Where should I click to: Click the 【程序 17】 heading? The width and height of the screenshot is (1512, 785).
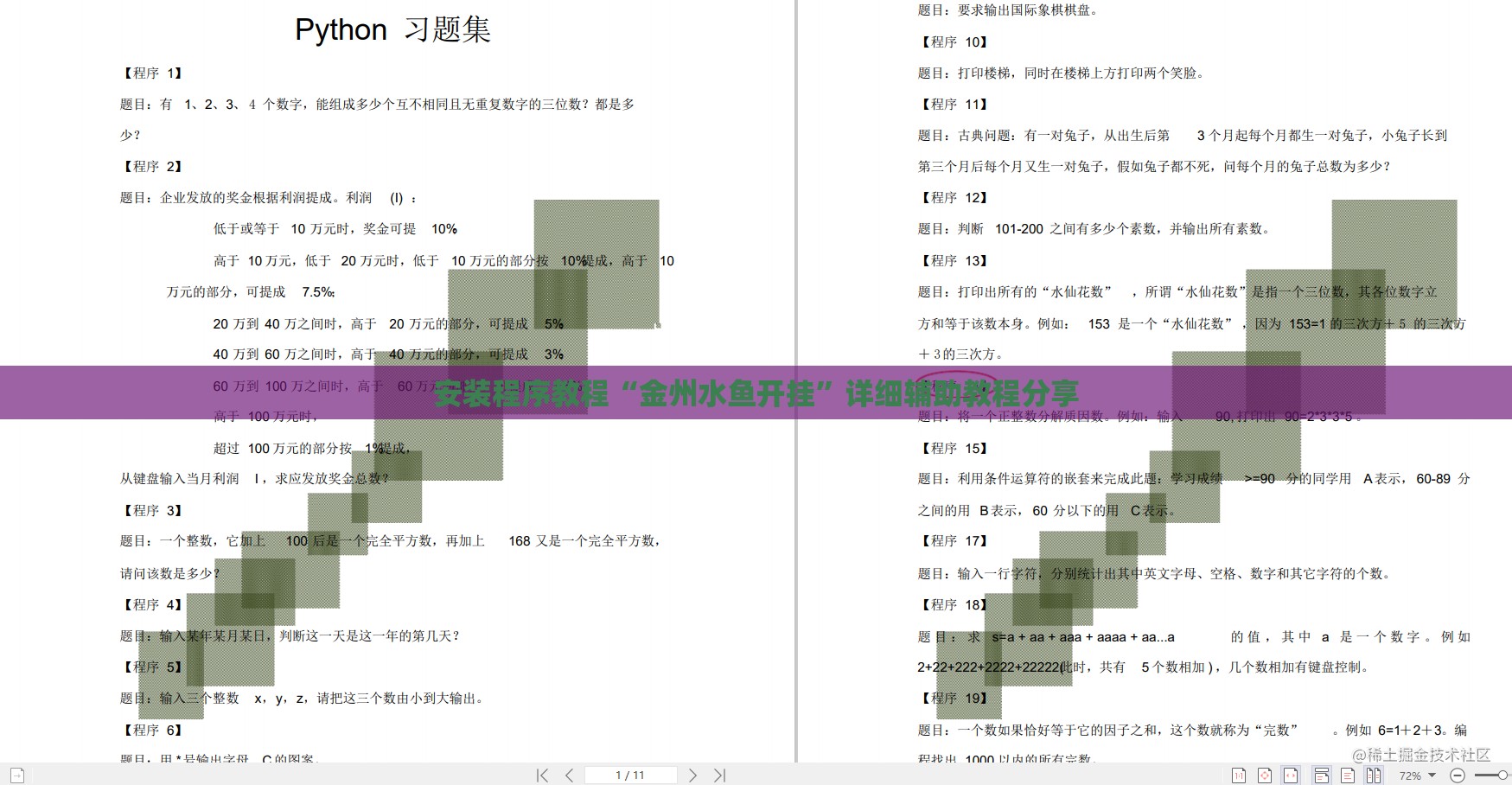point(954,540)
